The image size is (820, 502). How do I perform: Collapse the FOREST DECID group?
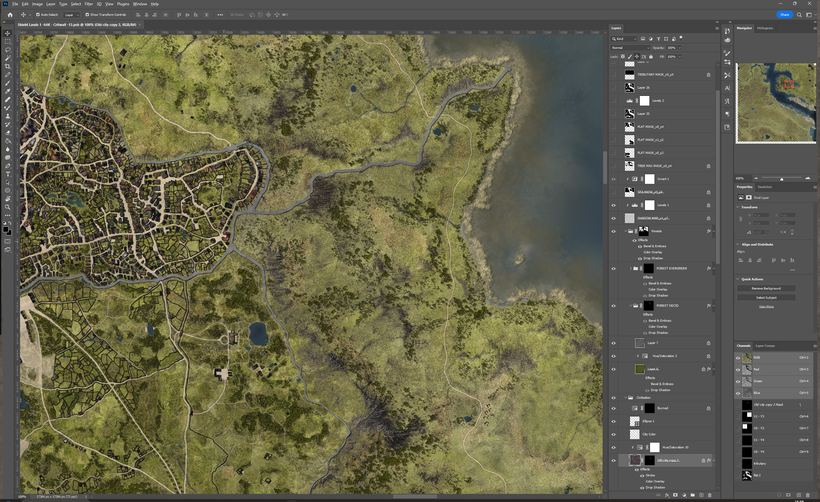coord(631,305)
